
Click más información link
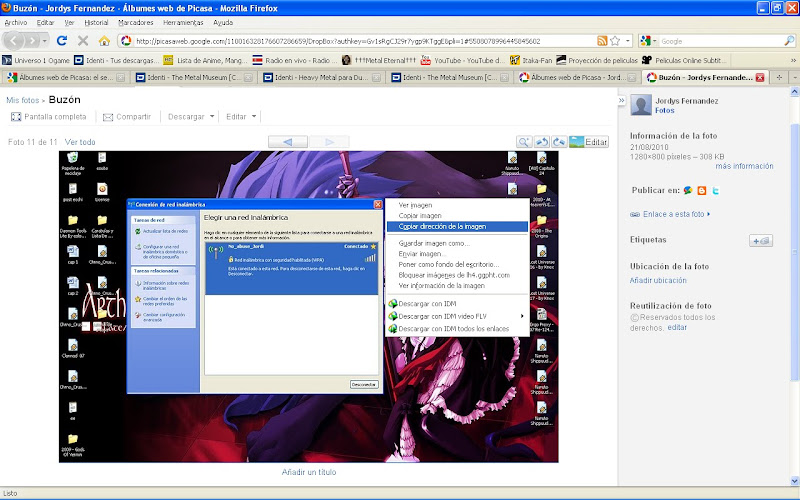(x=744, y=166)
